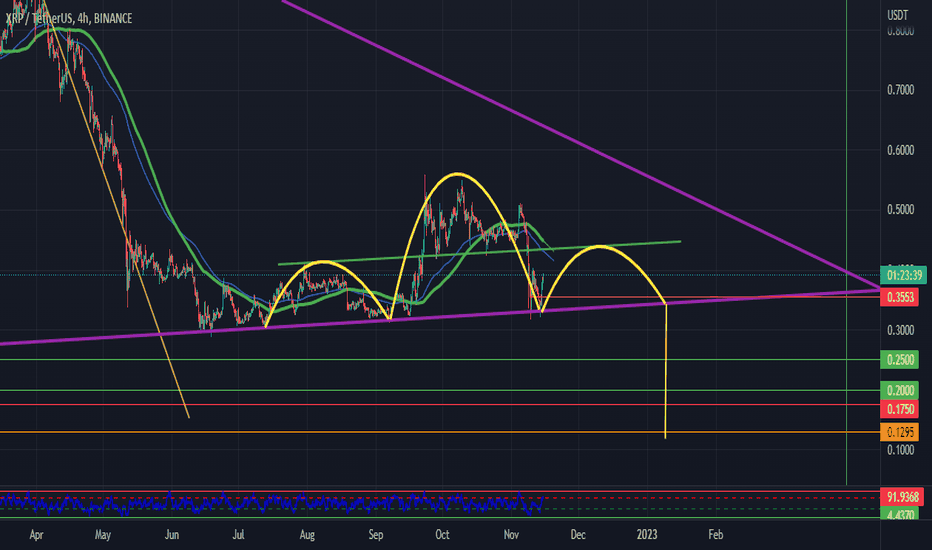Click the 0.6000 price axis tick
The image size is (932, 550).
(900, 150)
